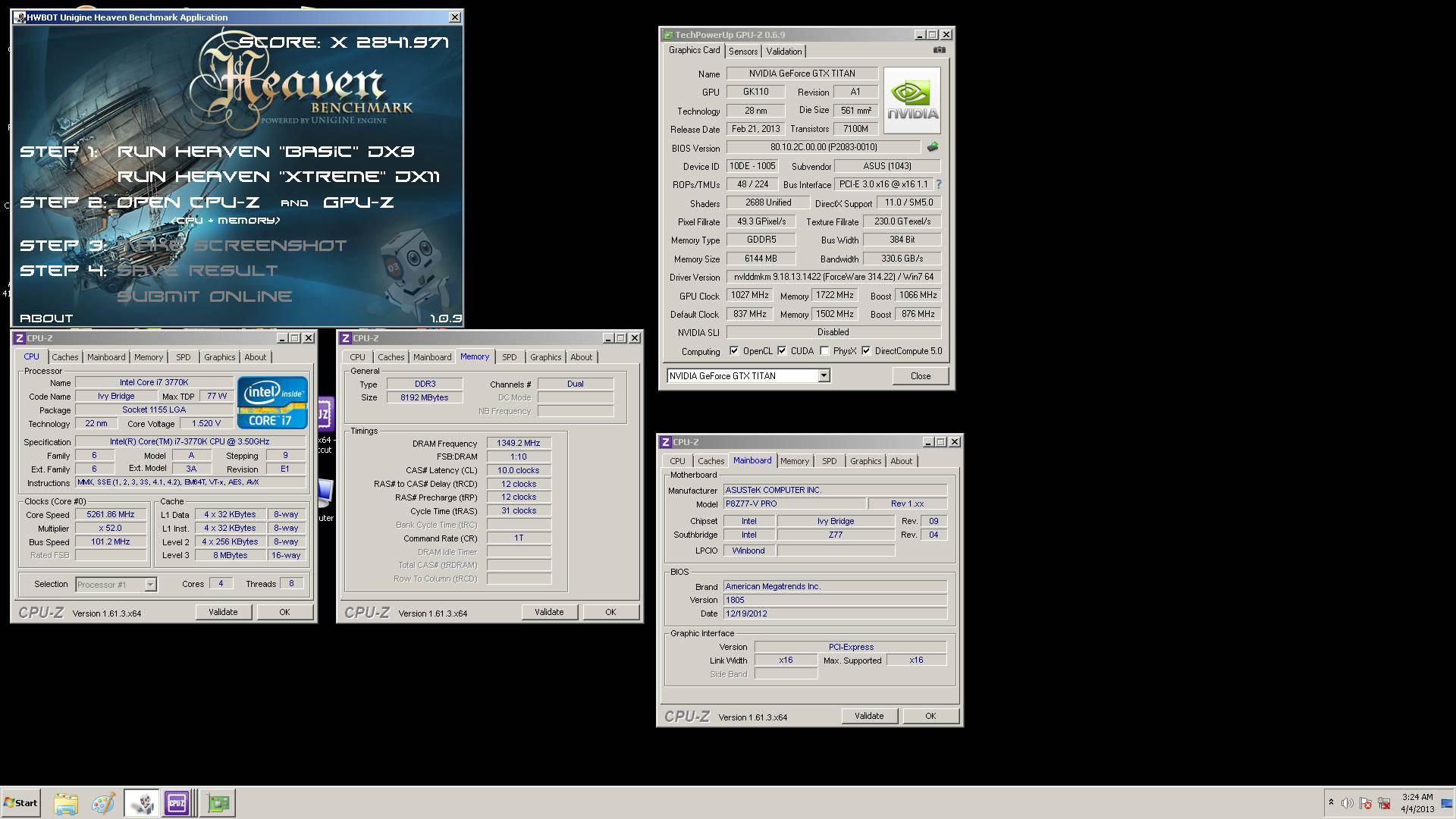This screenshot has height=819, width=1456.
Task: Toggle the DirectCompute 5.0 checkbox
Action: point(866,350)
